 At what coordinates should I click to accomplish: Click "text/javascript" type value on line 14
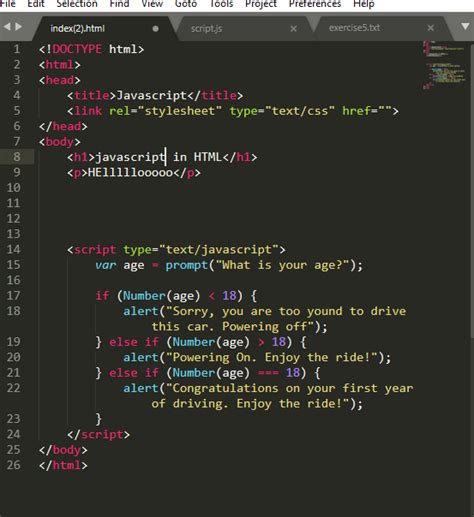219,250
